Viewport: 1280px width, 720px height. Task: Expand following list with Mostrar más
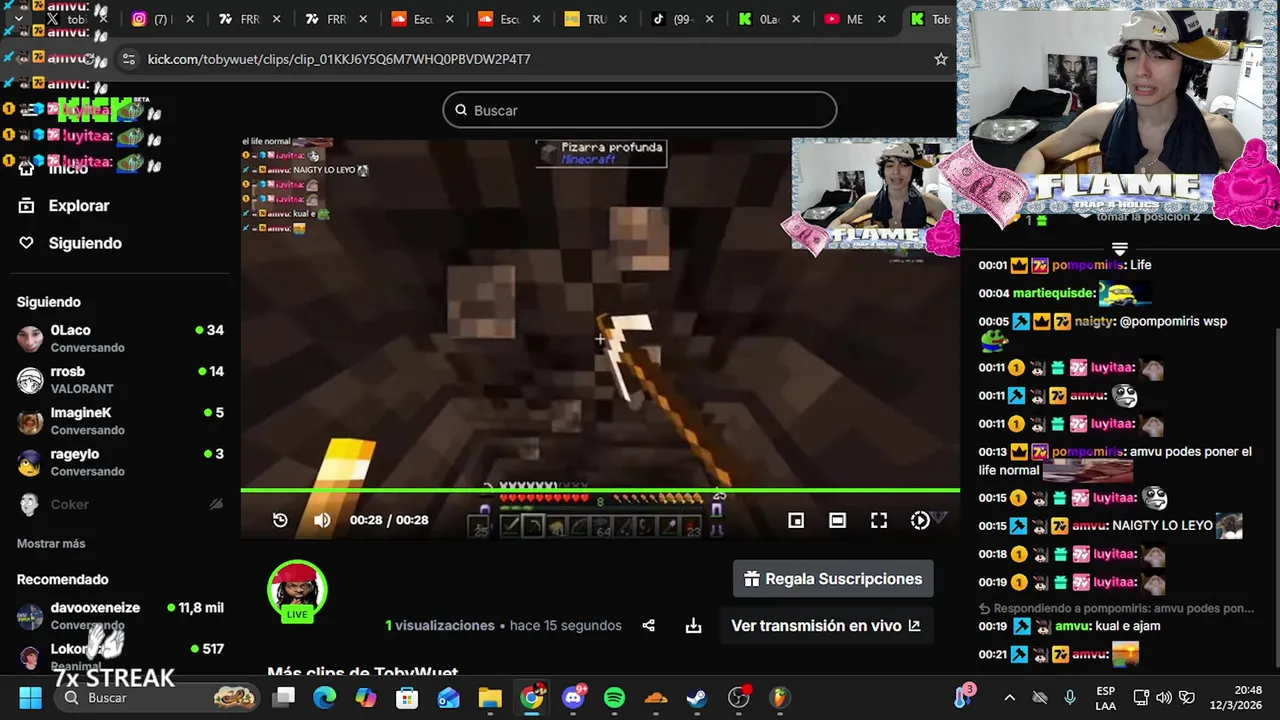click(x=51, y=544)
